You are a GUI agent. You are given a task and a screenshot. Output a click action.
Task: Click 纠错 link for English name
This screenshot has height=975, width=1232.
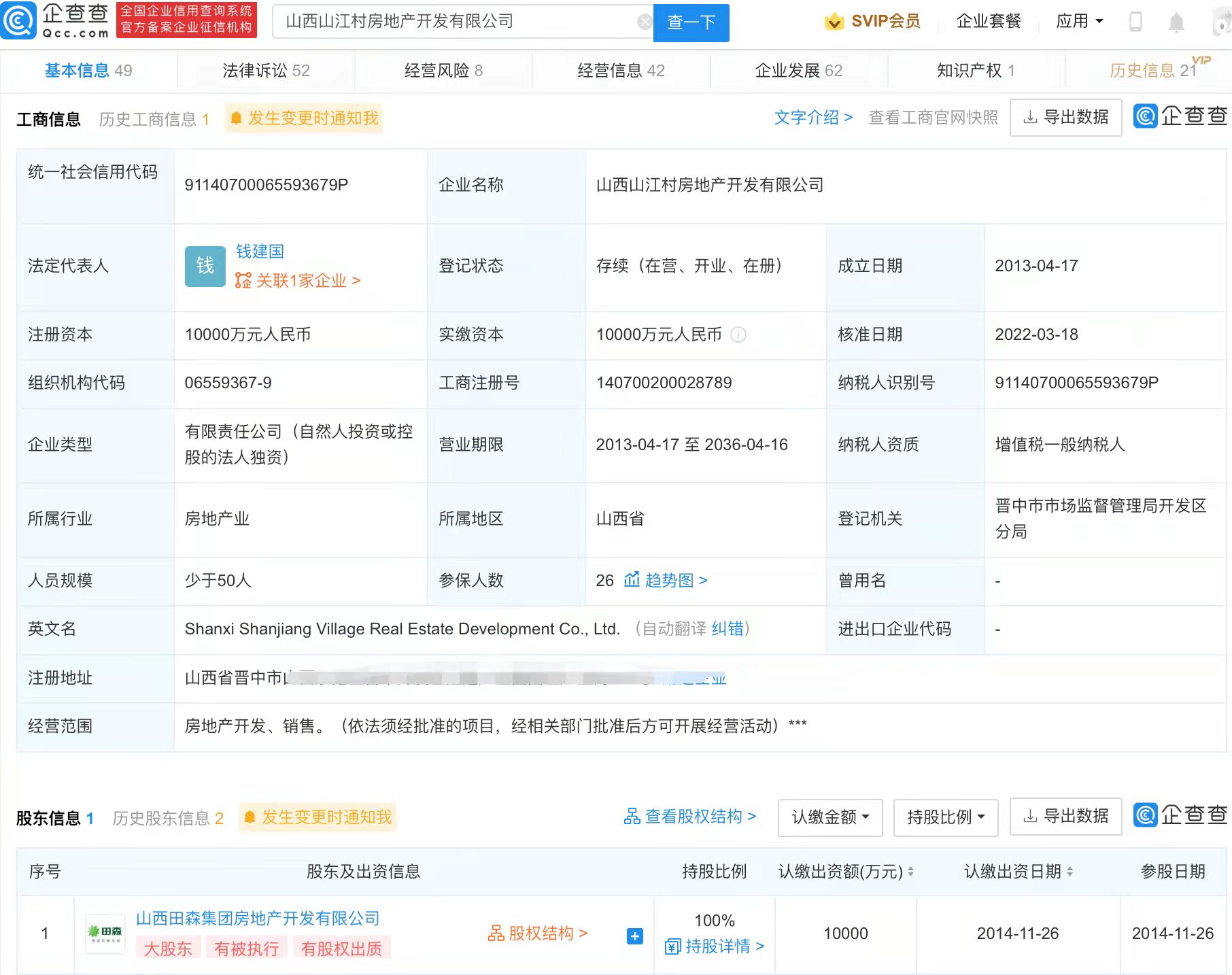728,629
